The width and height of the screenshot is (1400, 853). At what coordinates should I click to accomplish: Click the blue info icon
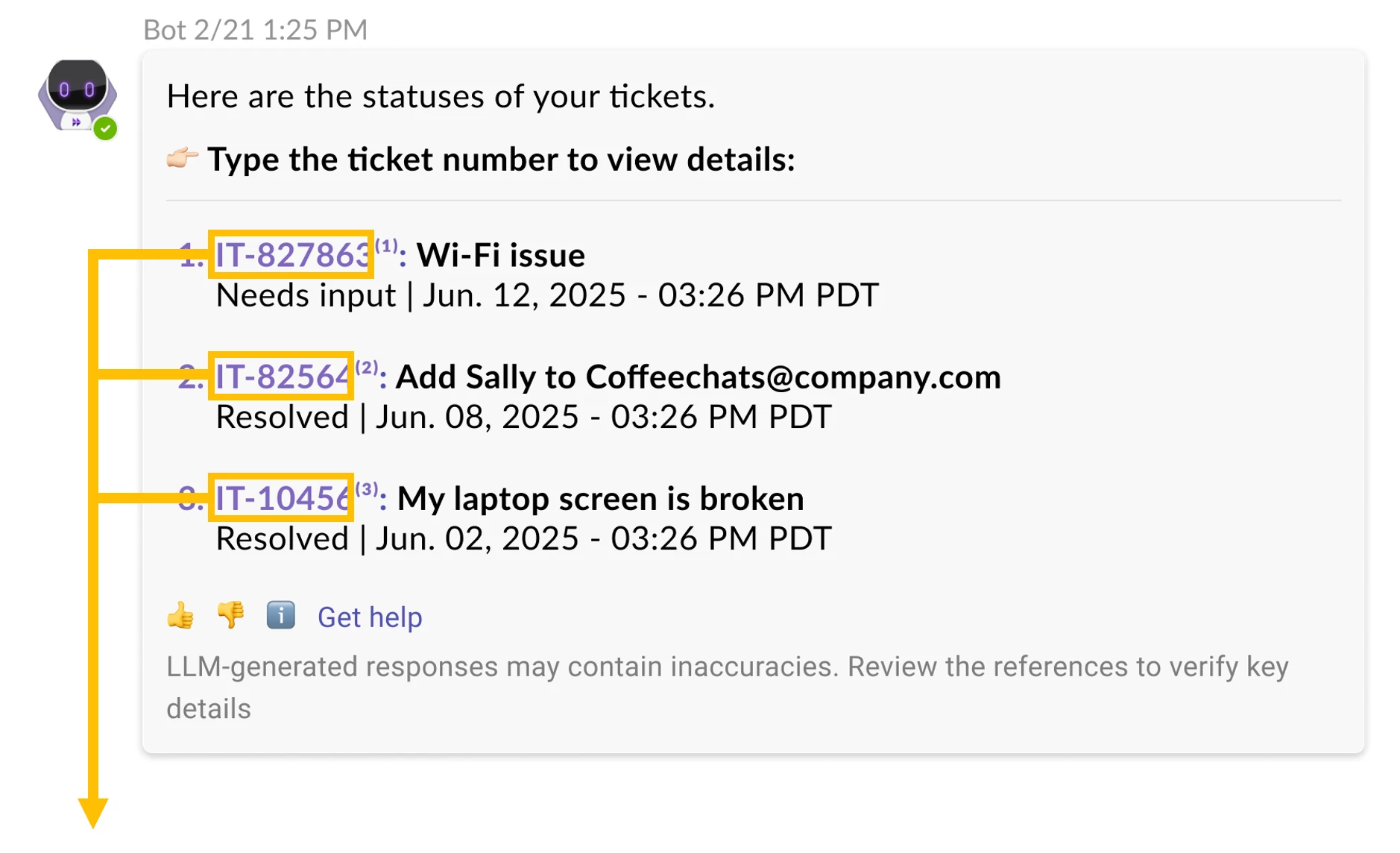coord(280,616)
